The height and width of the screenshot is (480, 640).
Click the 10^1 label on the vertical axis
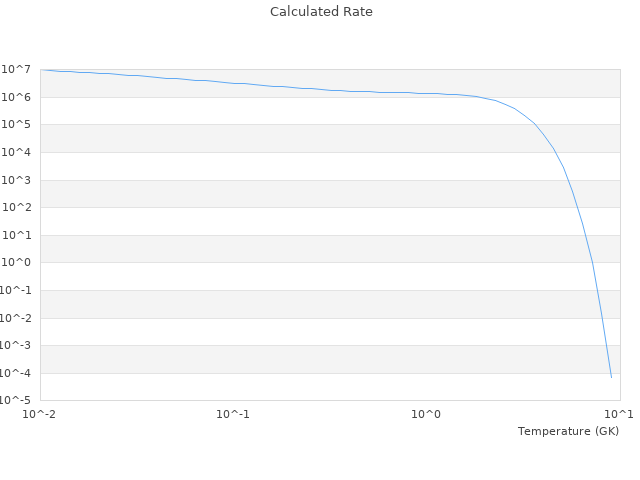coord(18,235)
